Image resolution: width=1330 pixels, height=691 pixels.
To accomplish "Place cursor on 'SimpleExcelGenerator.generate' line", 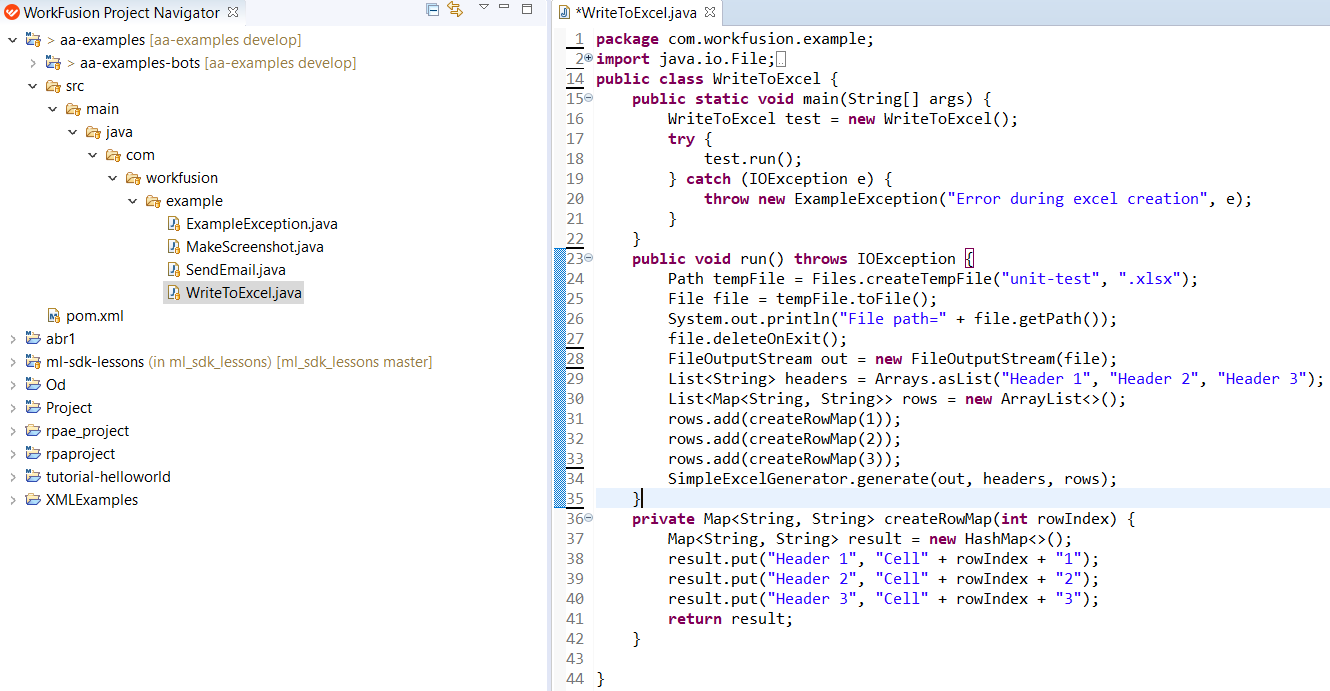I will [x=892, y=479].
